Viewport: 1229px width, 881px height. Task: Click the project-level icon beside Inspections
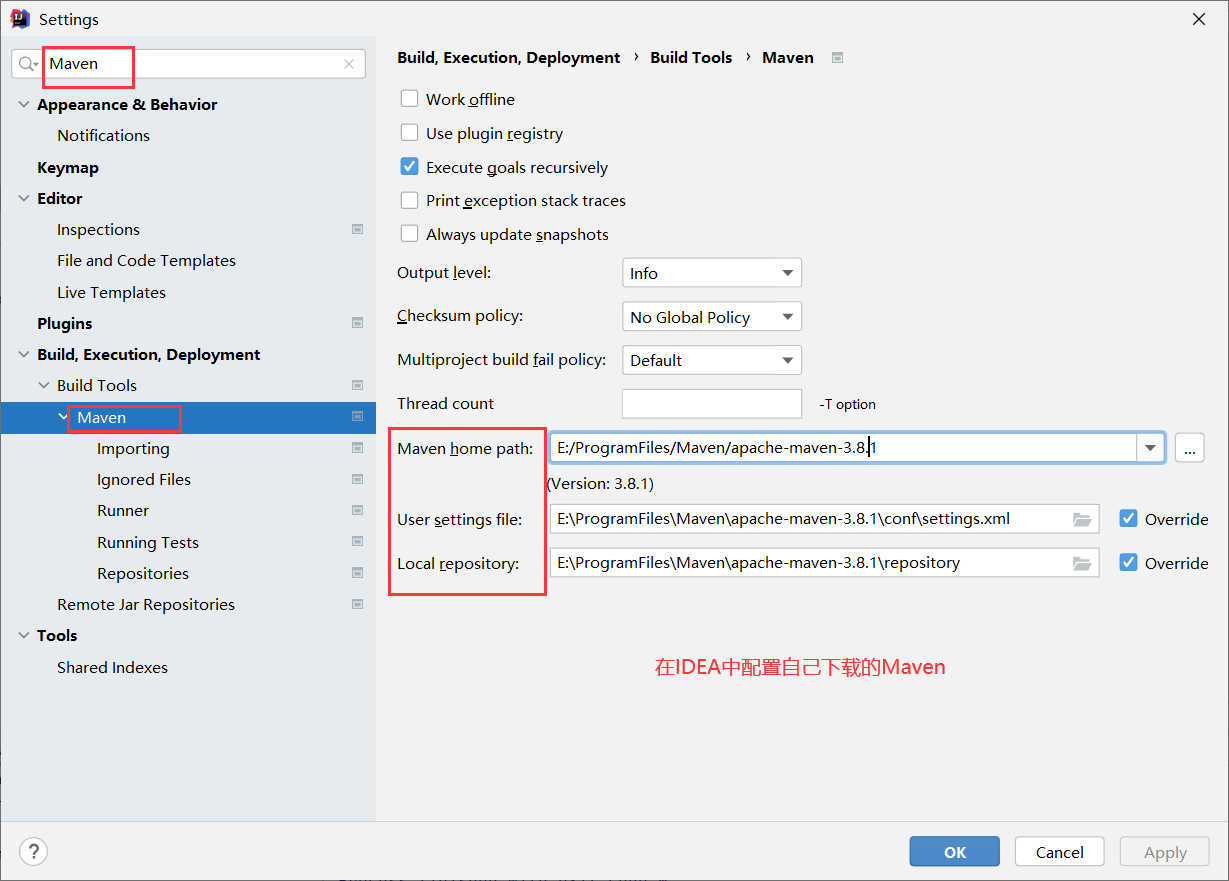click(x=357, y=229)
